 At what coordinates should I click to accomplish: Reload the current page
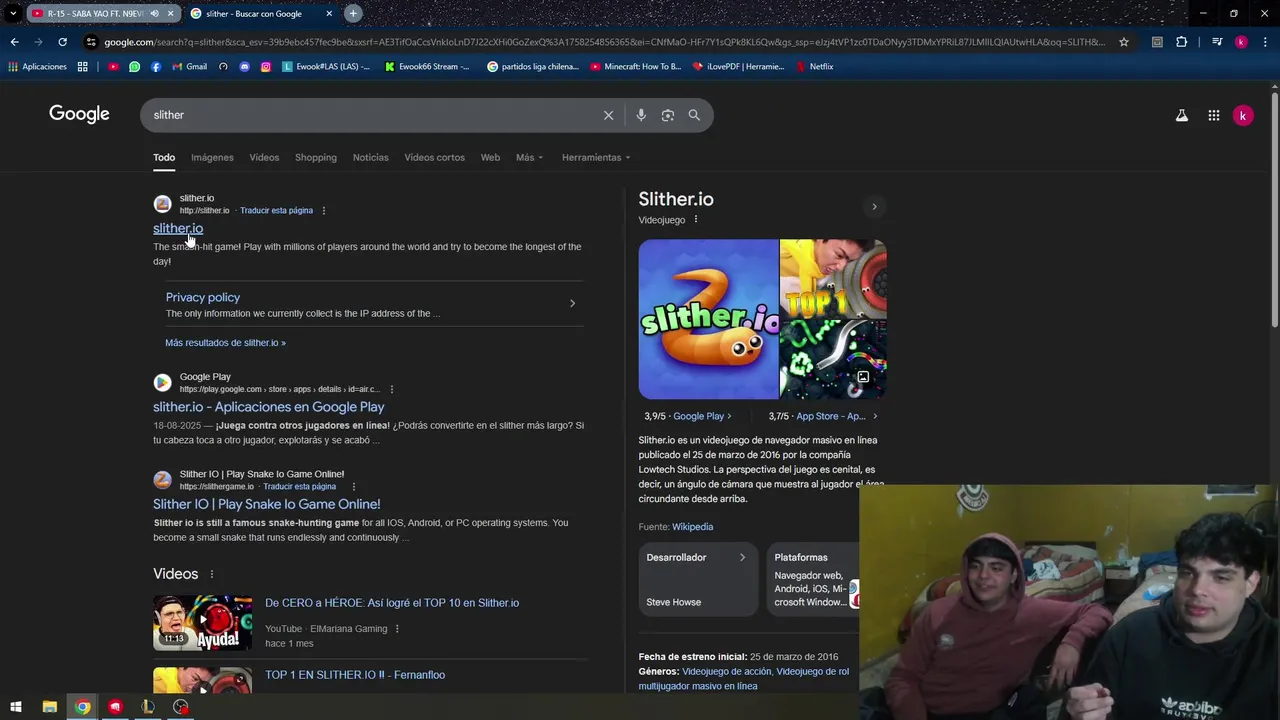coord(62,42)
